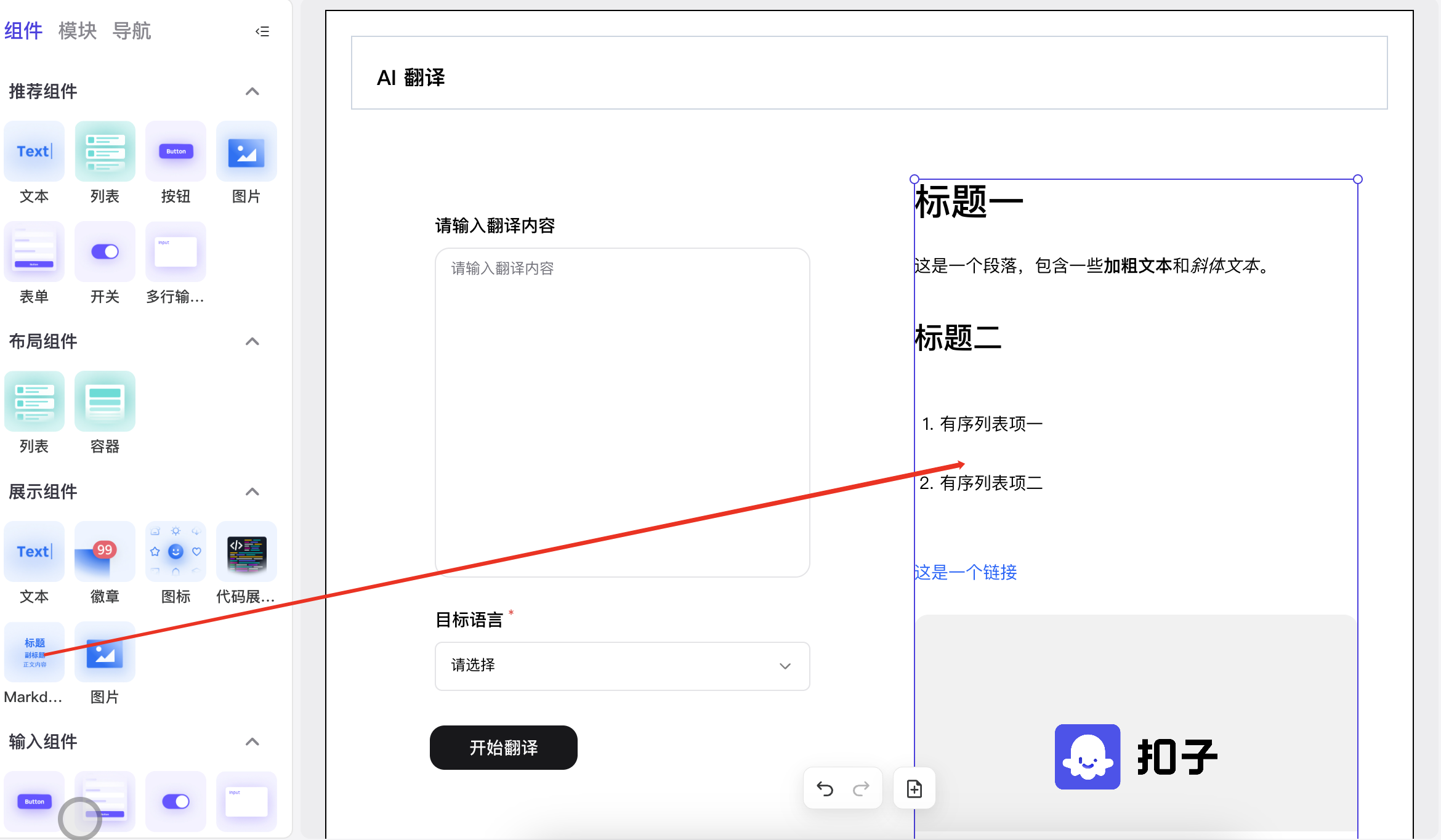The width and height of the screenshot is (1441, 840).
Task: Select the AI 翻译 title header
Action: point(869,73)
